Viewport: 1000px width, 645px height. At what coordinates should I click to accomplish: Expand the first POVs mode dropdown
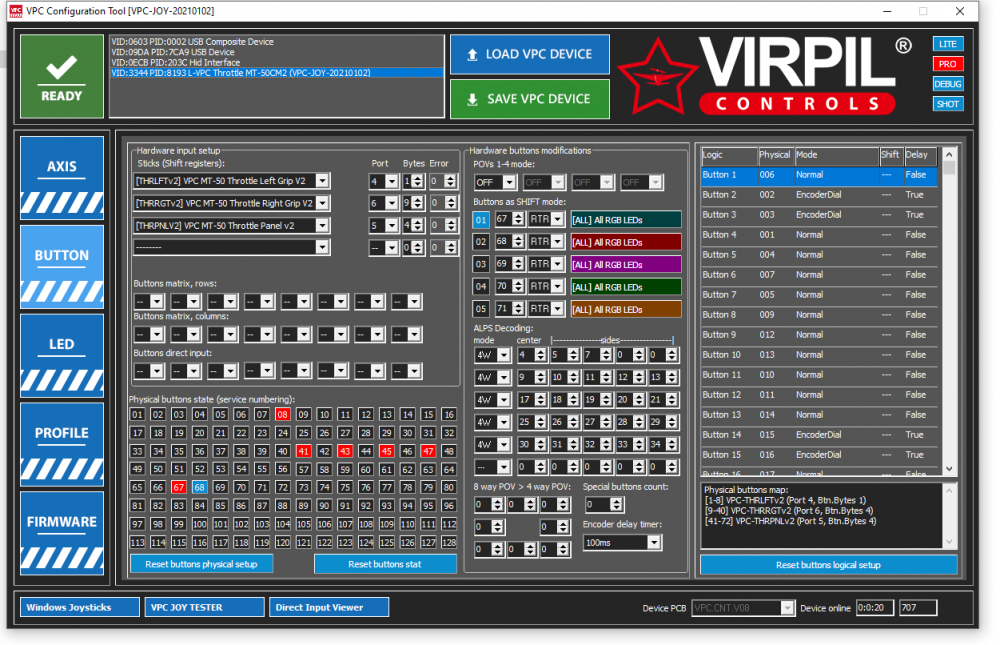pos(509,182)
